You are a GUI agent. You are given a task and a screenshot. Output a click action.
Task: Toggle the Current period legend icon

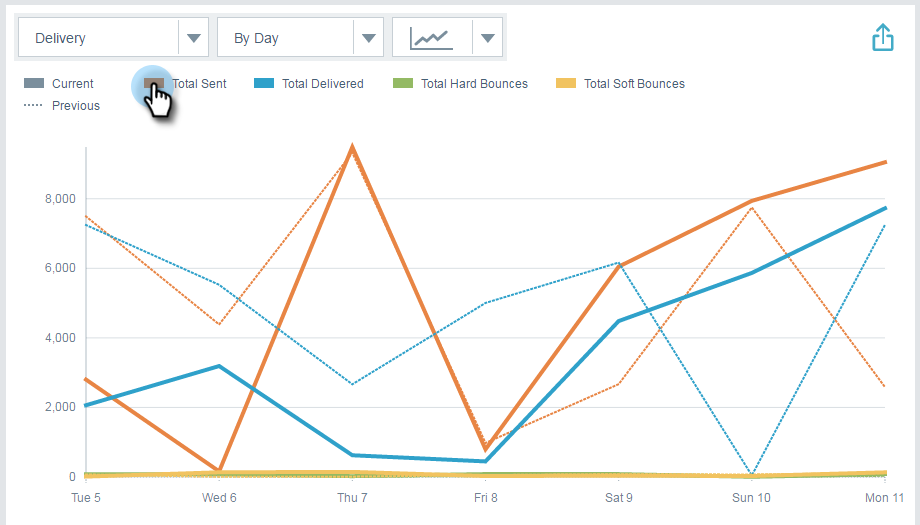(x=34, y=83)
